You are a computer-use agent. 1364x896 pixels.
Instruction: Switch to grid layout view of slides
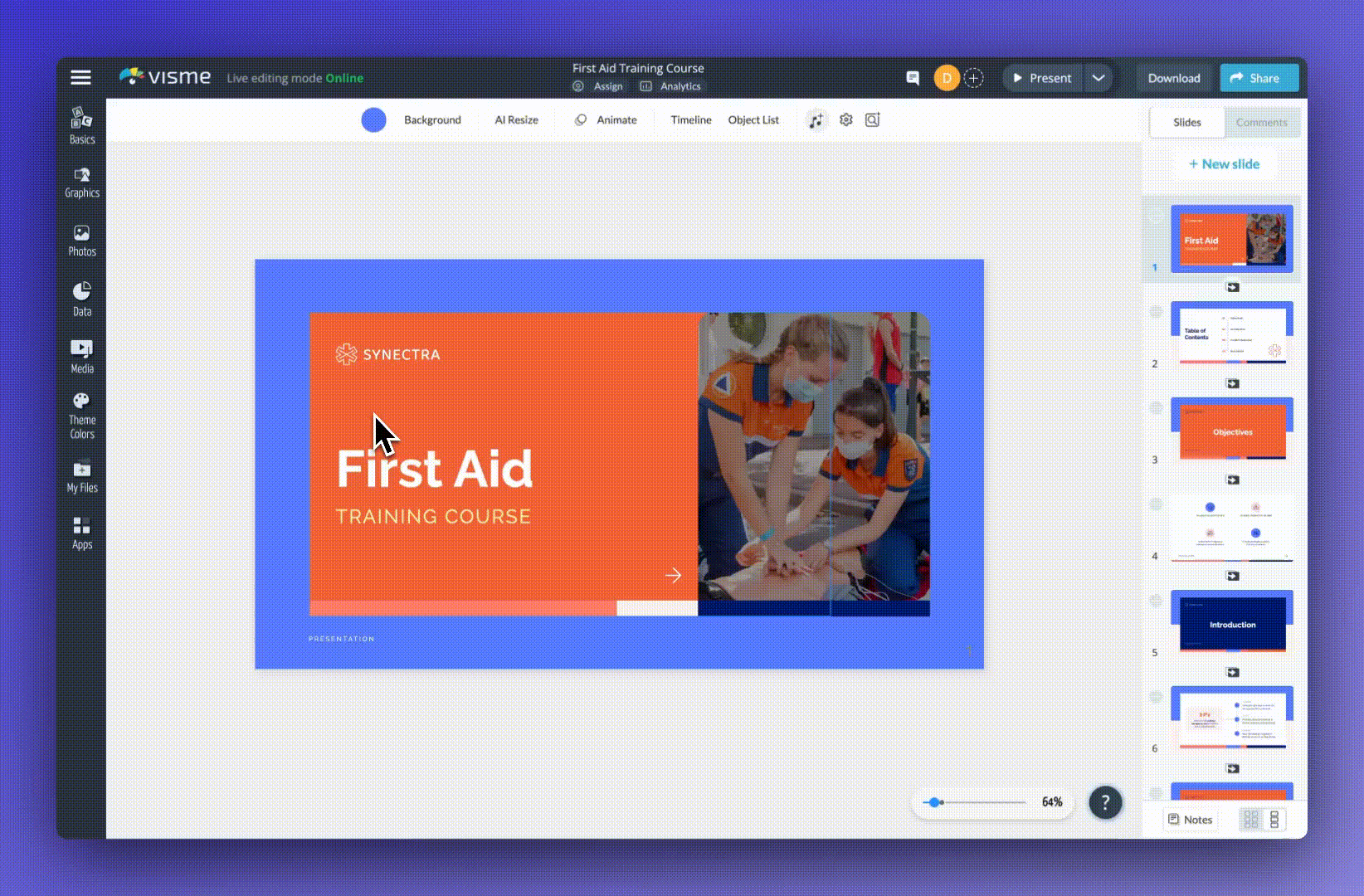1251,819
